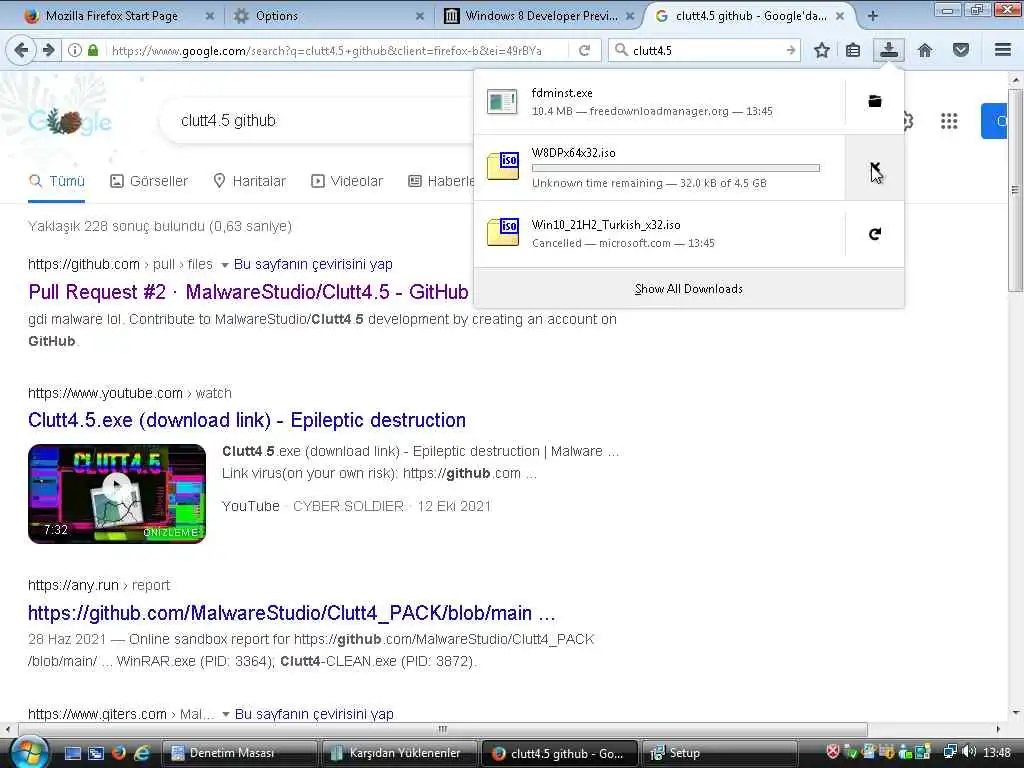Cancel the W8DPx64x32.iso download

pyautogui.click(x=875, y=168)
